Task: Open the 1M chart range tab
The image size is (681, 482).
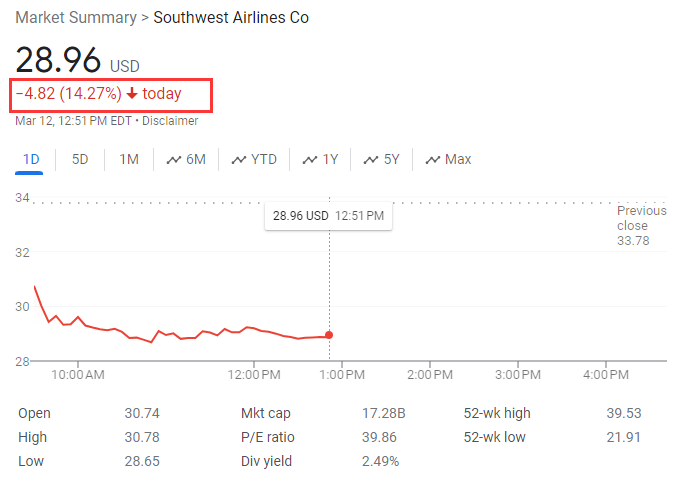Action: click(129, 159)
